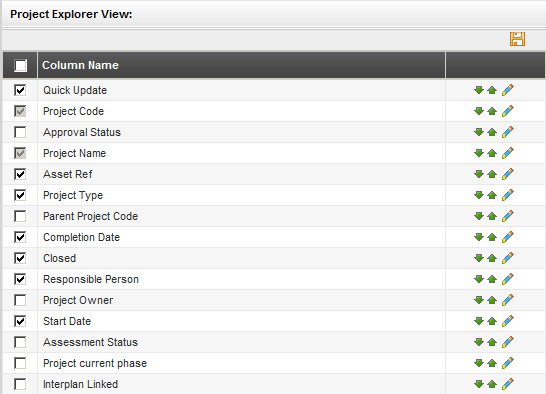Move Project current phase row down

[x=479, y=363]
